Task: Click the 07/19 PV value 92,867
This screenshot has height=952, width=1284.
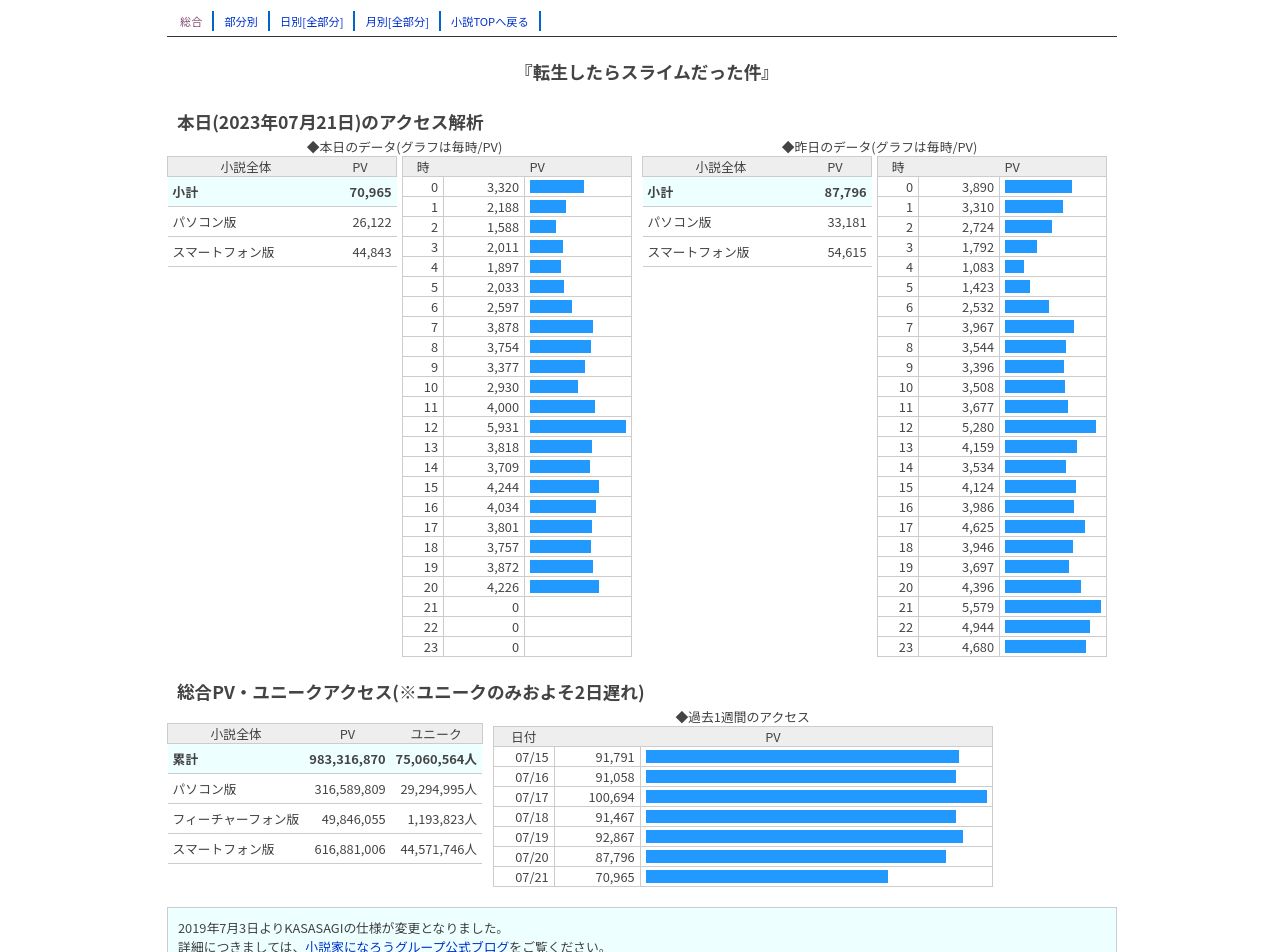Action: (615, 837)
